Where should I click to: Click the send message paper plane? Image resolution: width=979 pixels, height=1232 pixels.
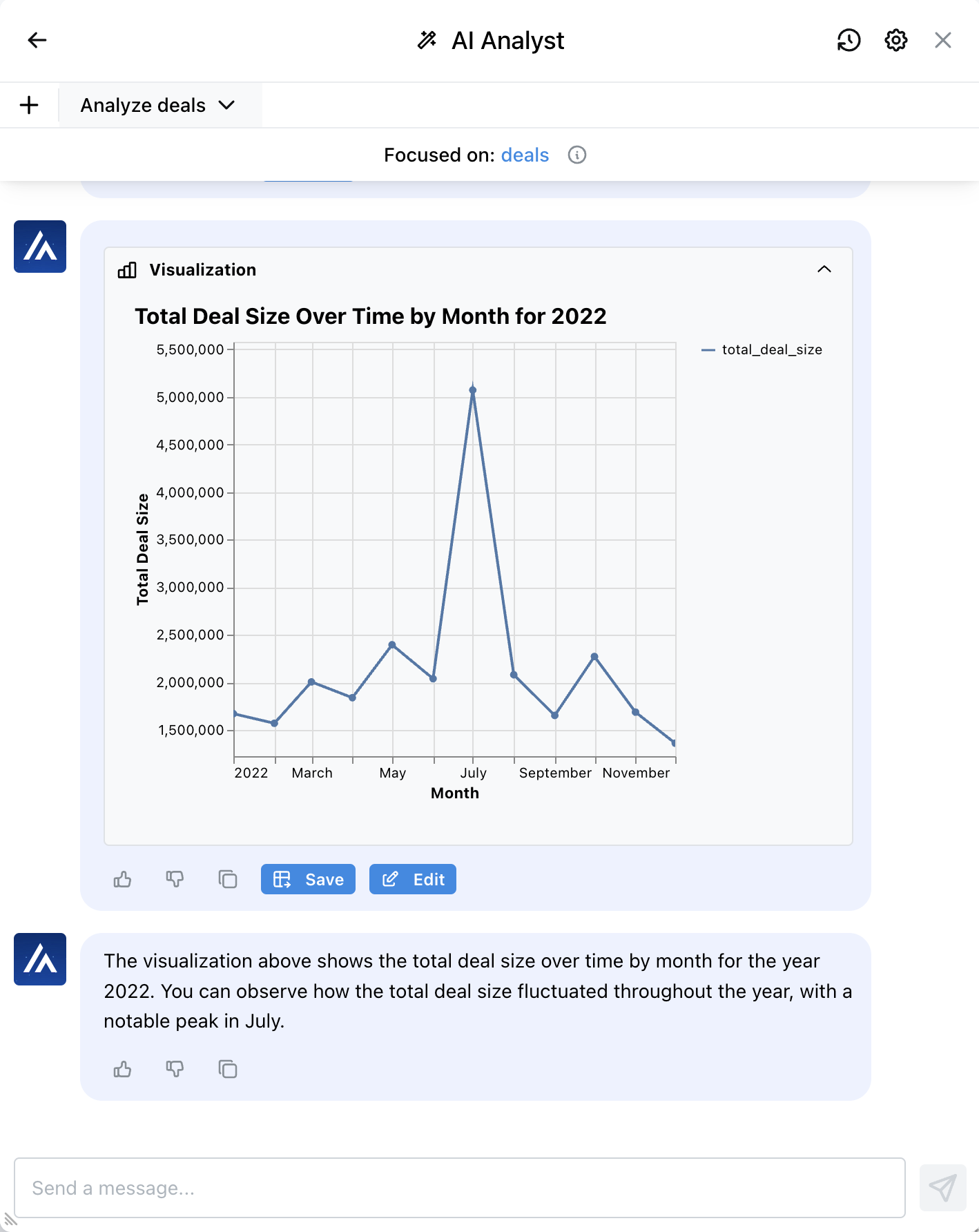pyautogui.click(x=942, y=1188)
